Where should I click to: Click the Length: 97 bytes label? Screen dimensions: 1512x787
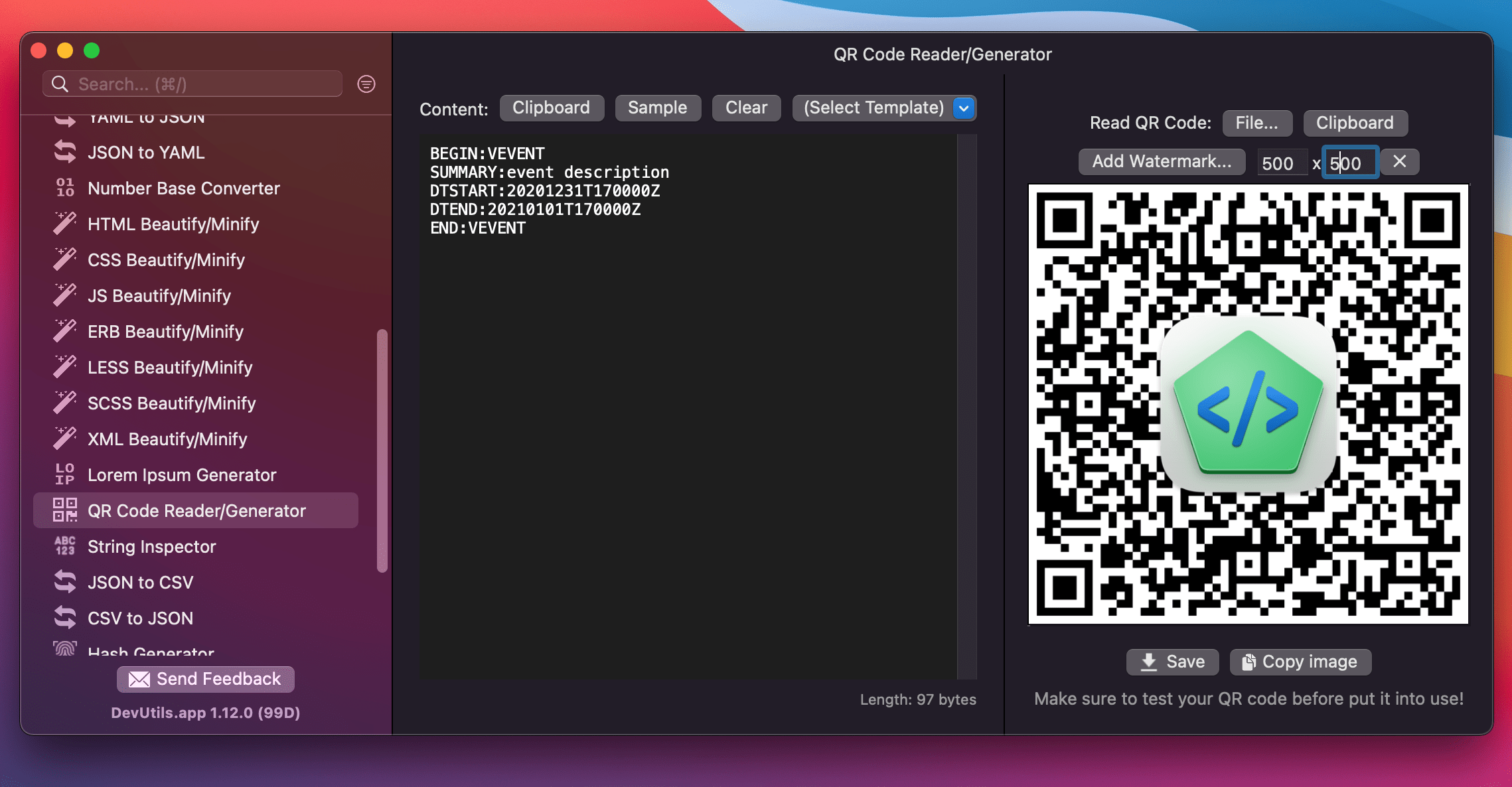(x=918, y=699)
